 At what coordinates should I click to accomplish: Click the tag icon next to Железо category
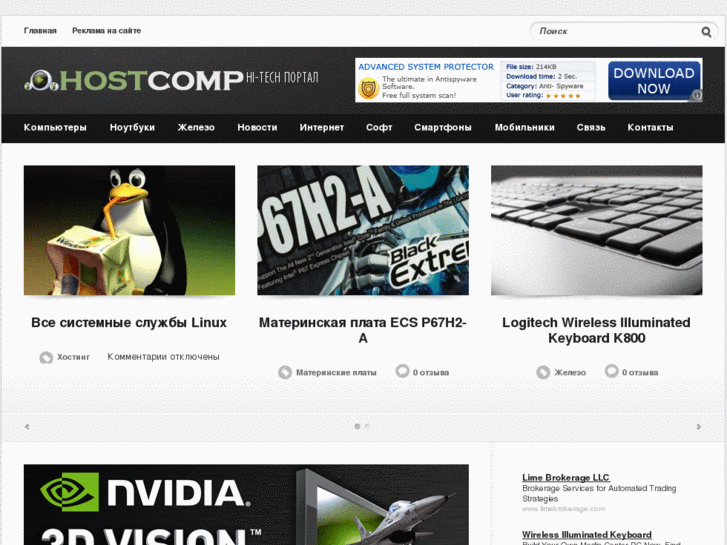point(543,372)
